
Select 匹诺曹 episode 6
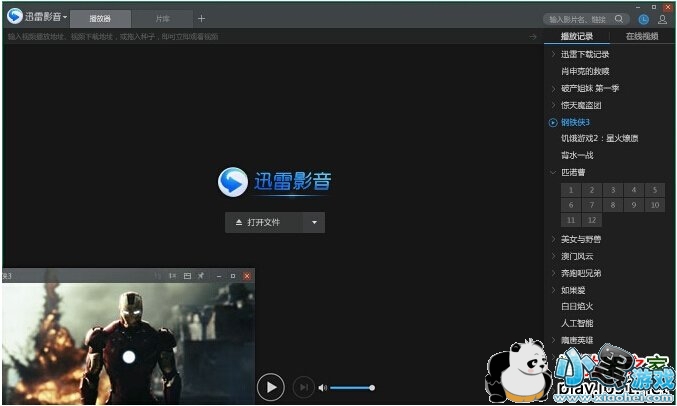click(571, 205)
